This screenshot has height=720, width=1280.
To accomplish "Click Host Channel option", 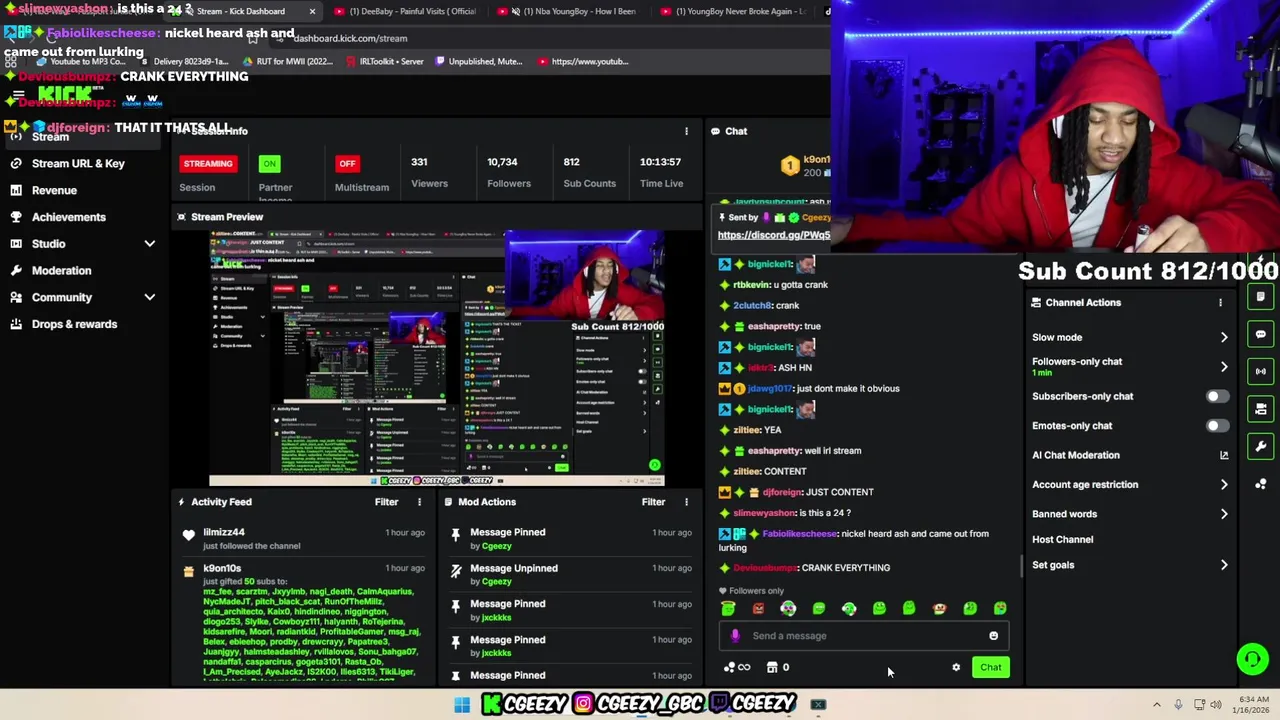I will [x=1062, y=540].
